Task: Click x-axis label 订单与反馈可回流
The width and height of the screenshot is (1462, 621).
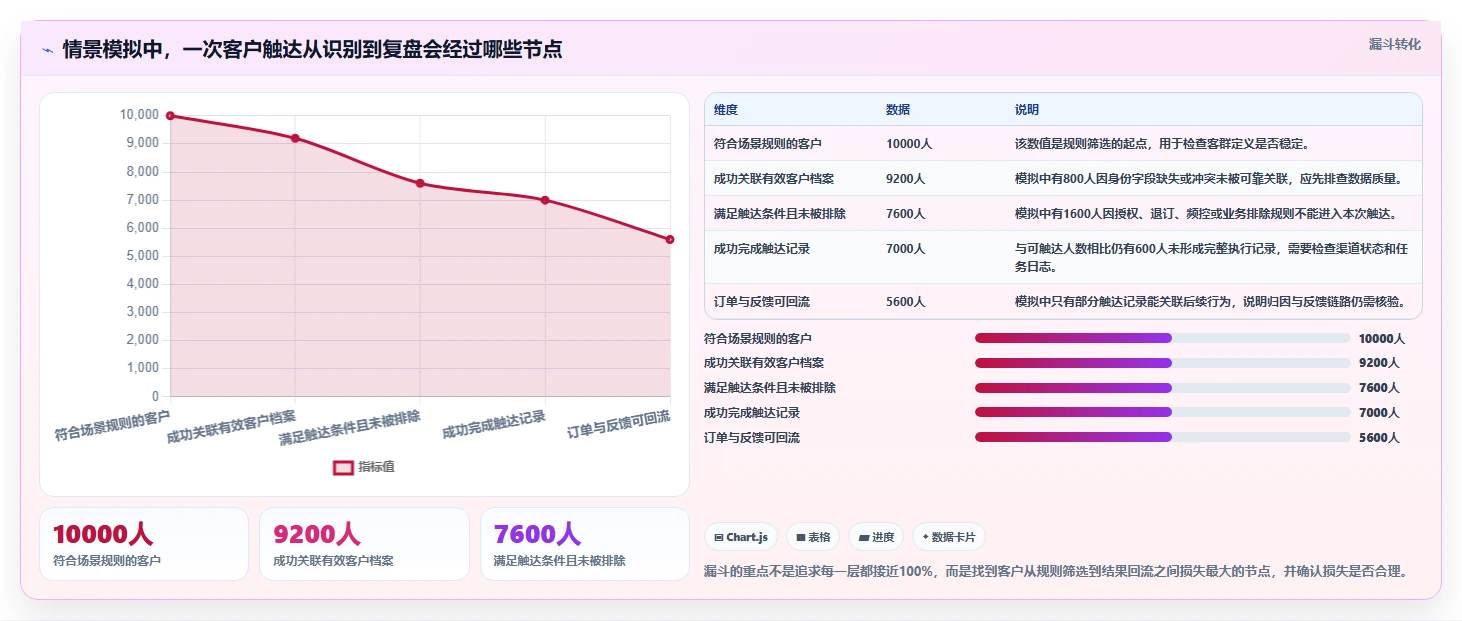Action: (619, 425)
